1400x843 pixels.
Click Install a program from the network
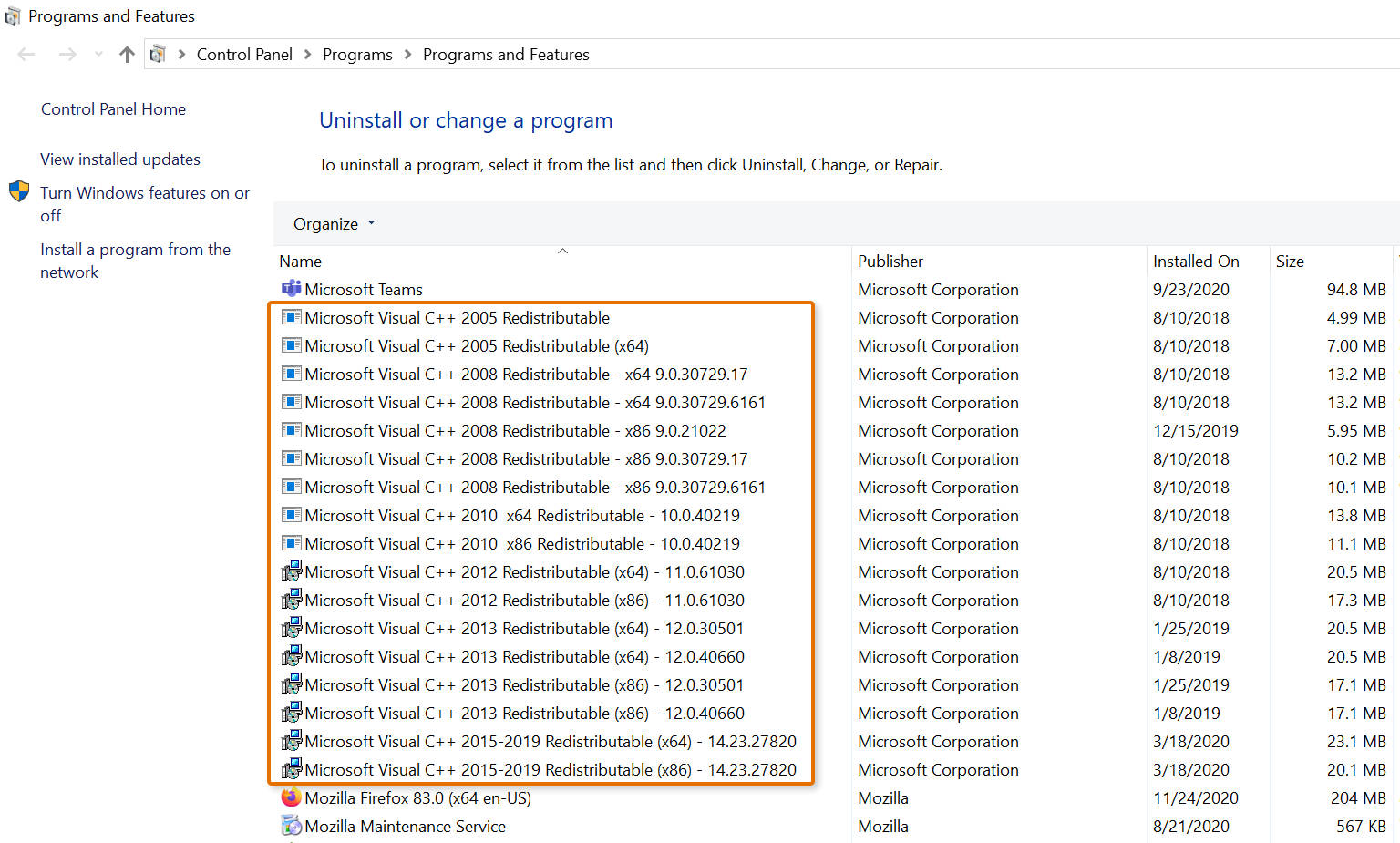(x=135, y=260)
